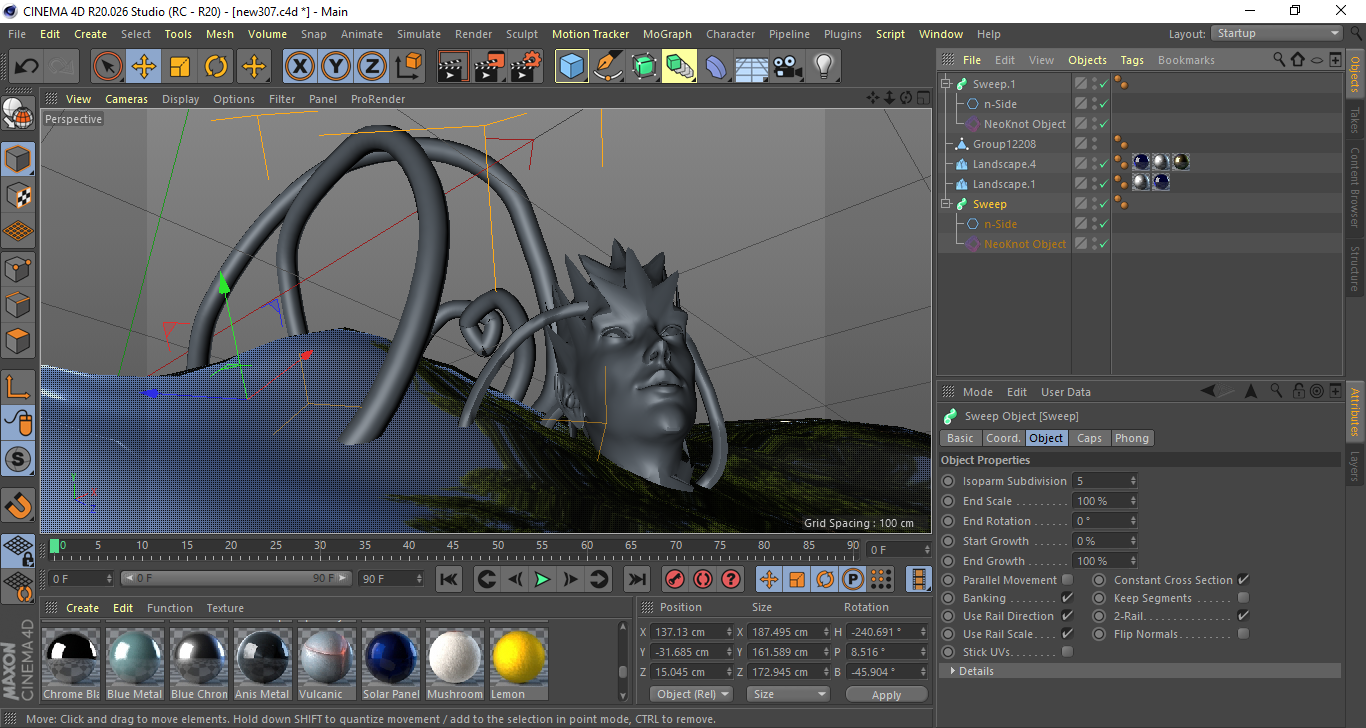Toggle Use Rail Scale checkbox
The height and width of the screenshot is (728, 1366).
click(x=1067, y=634)
